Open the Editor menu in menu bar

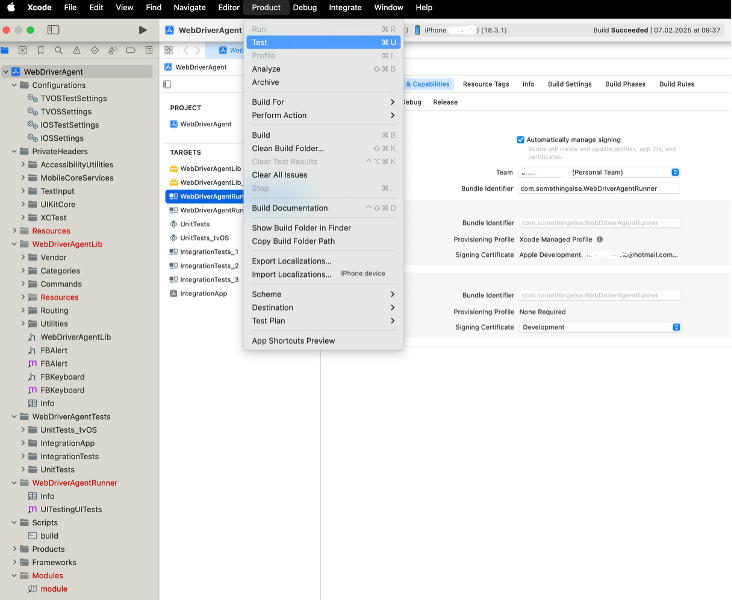(x=229, y=7)
